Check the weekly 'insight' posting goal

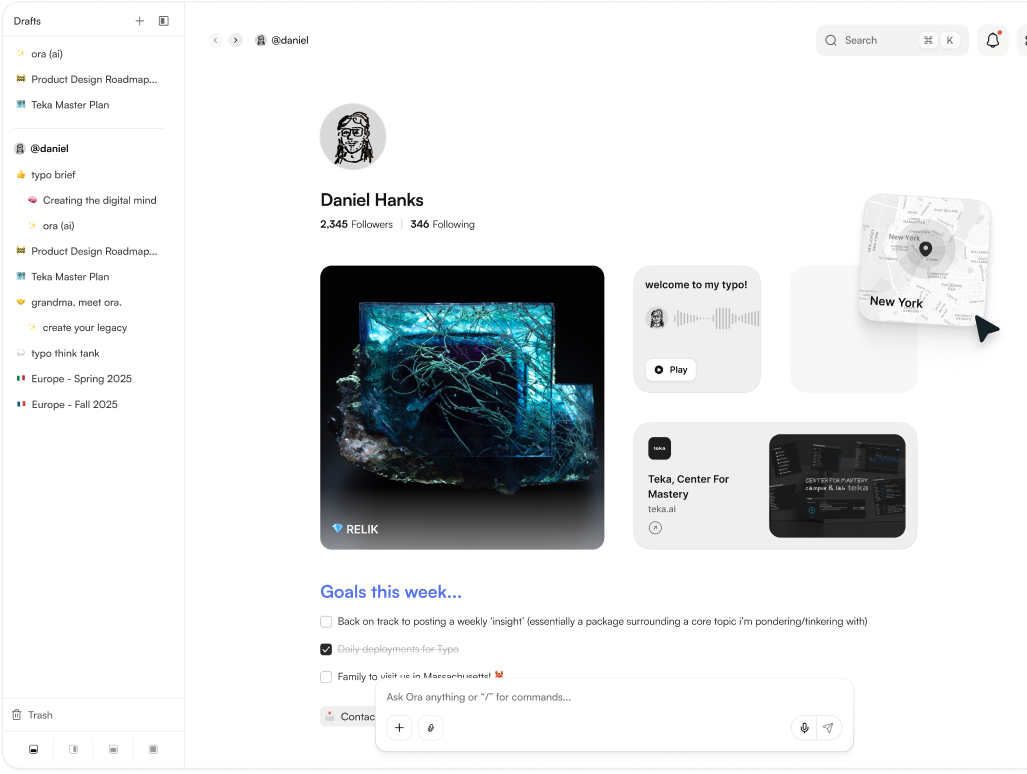(x=326, y=621)
